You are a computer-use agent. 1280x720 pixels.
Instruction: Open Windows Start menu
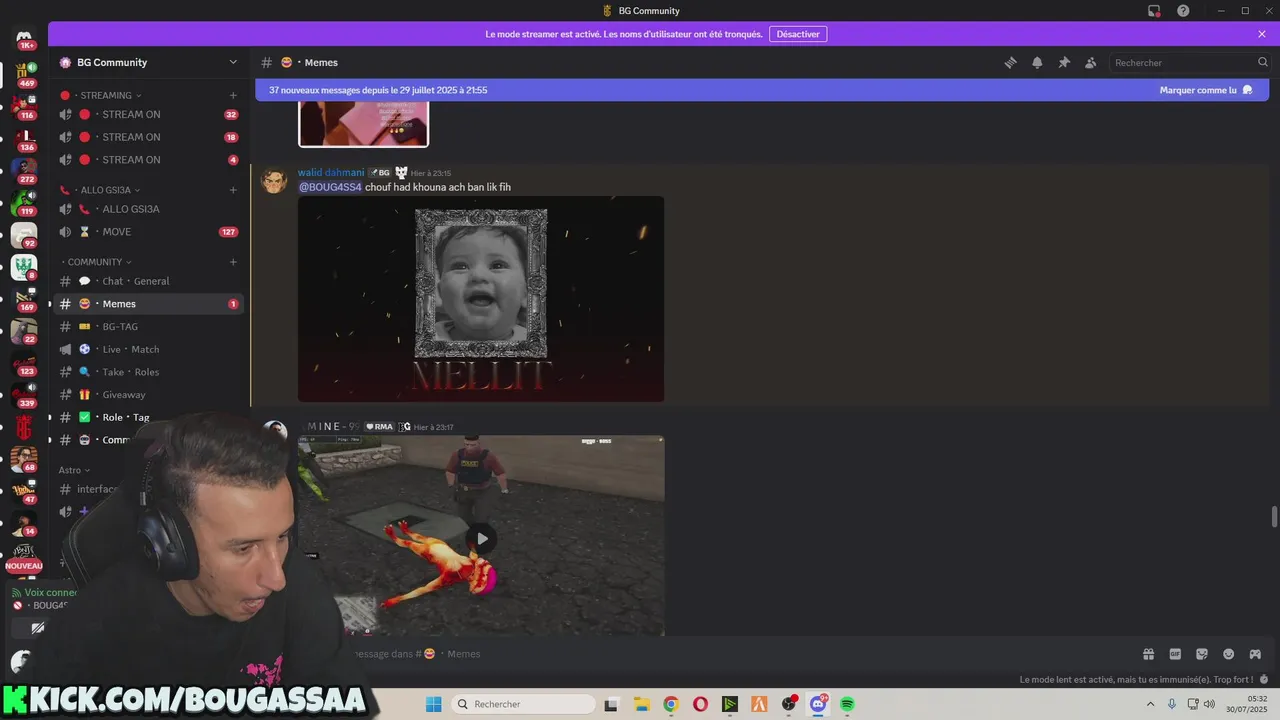point(433,704)
